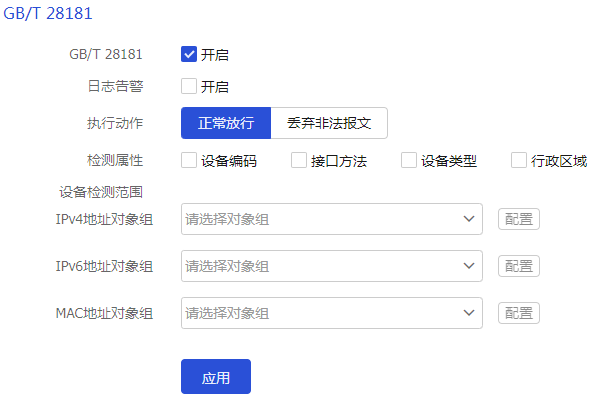The image size is (592, 406).
Task: Click 配置 button for IPv6地址对象组
Action: [519, 266]
